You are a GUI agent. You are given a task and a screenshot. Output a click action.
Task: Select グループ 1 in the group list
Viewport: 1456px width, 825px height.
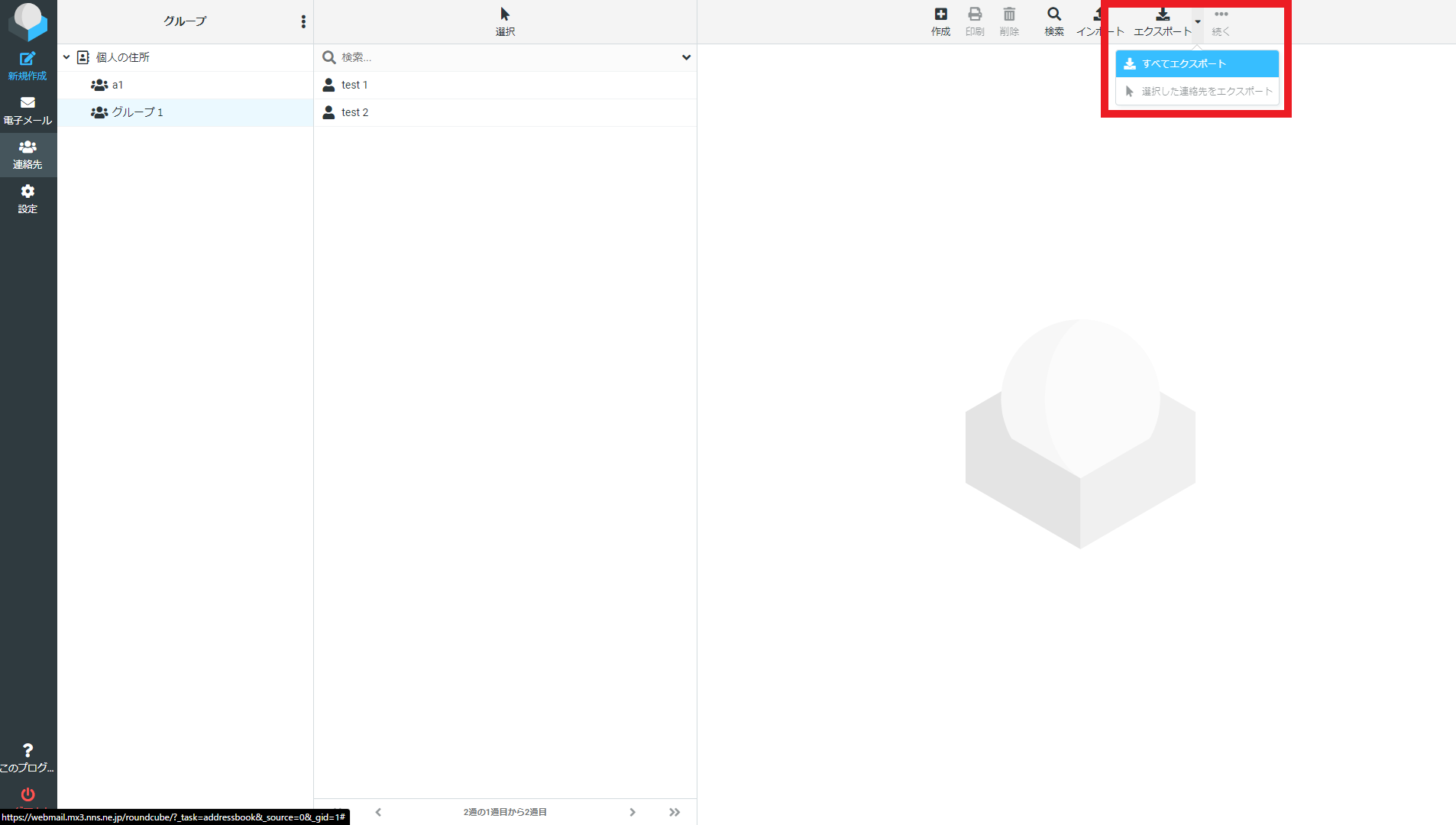pyautogui.click(x=138, y=112)
